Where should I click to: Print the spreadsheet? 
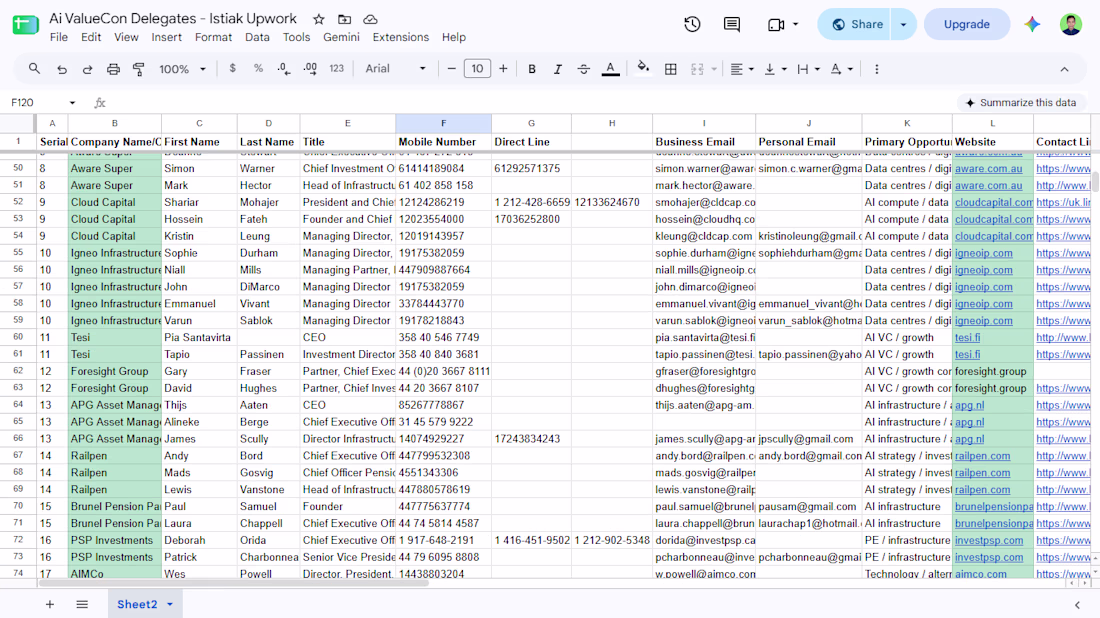tap(113, 69)
